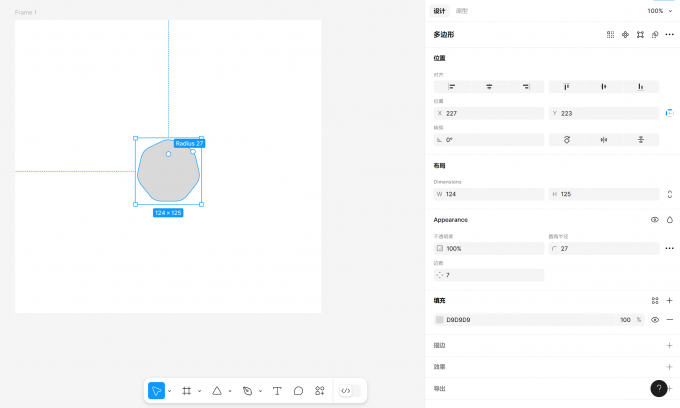
Task: Open the help question mark button
Action: [658, 388]
